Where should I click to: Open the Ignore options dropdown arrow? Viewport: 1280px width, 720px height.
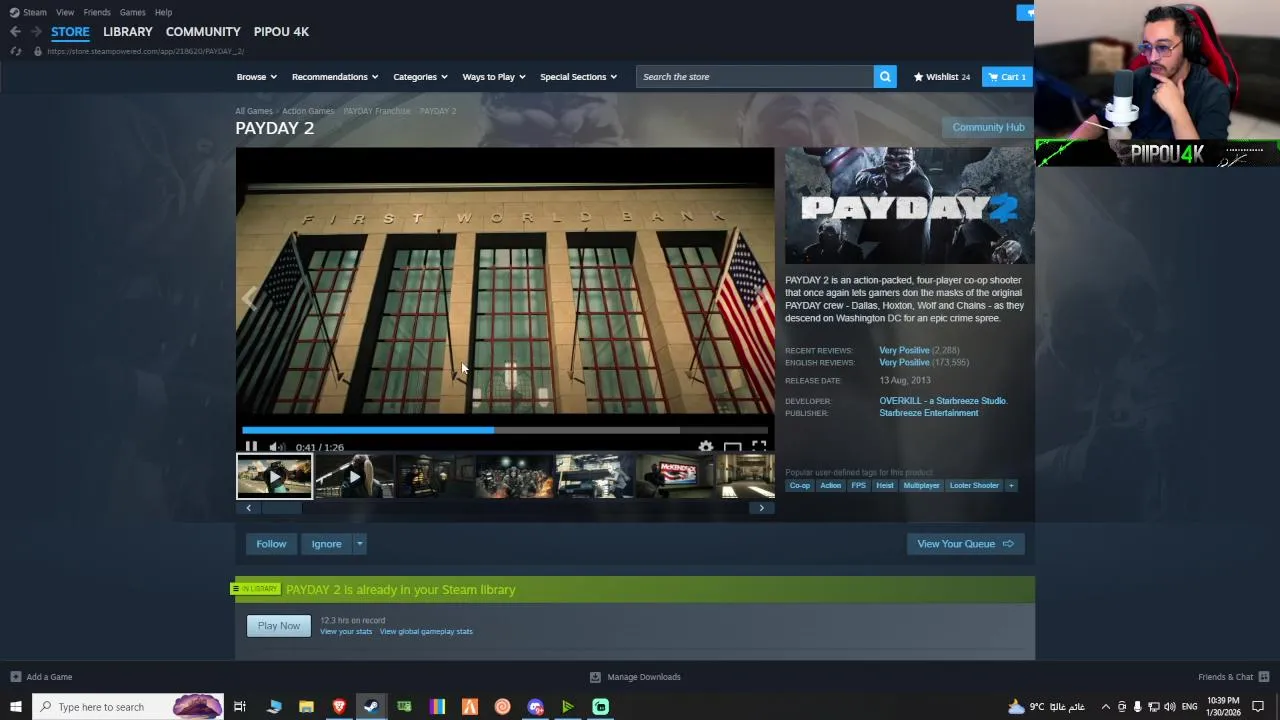360,544
